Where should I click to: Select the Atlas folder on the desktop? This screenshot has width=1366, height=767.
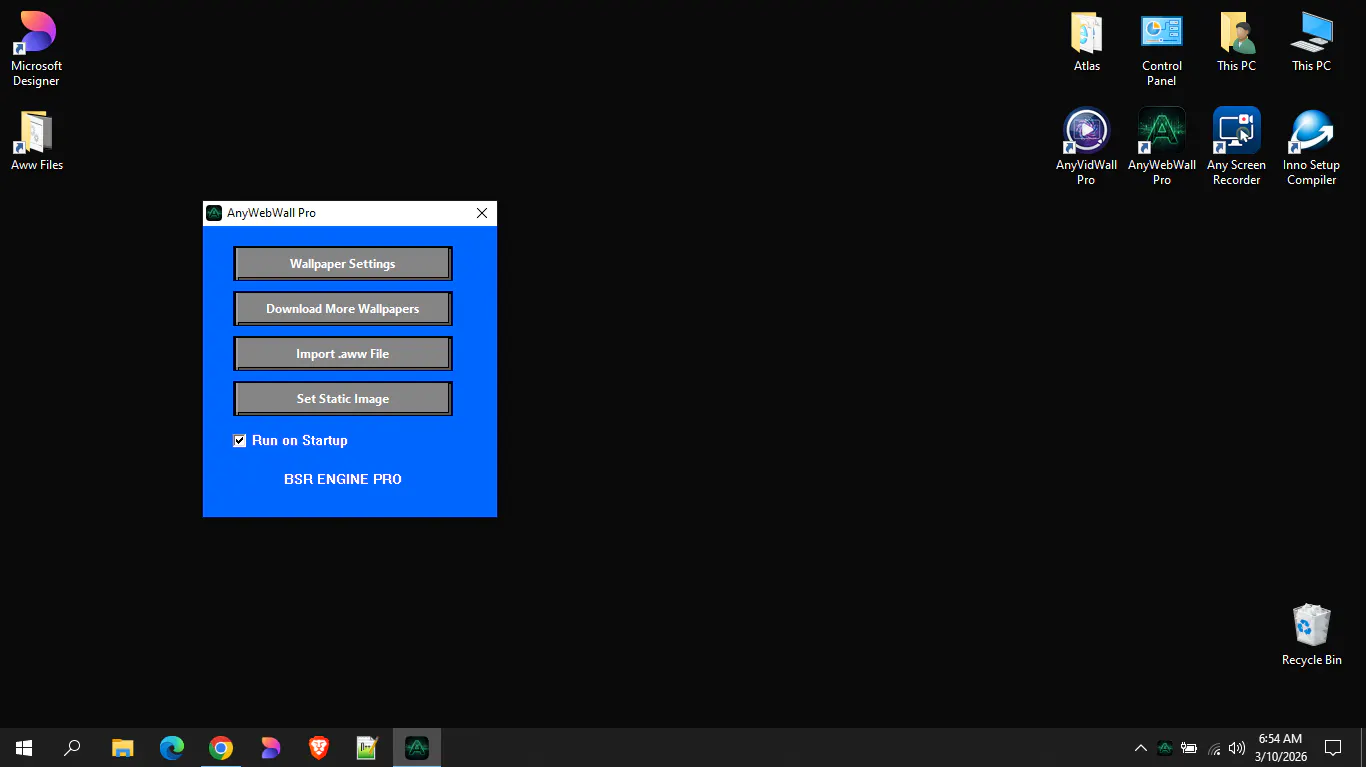coord(1087,42)
